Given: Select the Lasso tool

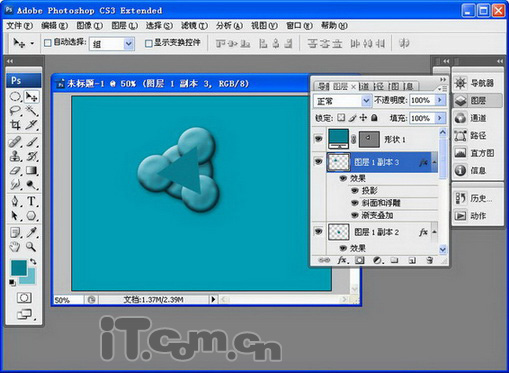Looking at the screenshot, I should click(15, 110).
